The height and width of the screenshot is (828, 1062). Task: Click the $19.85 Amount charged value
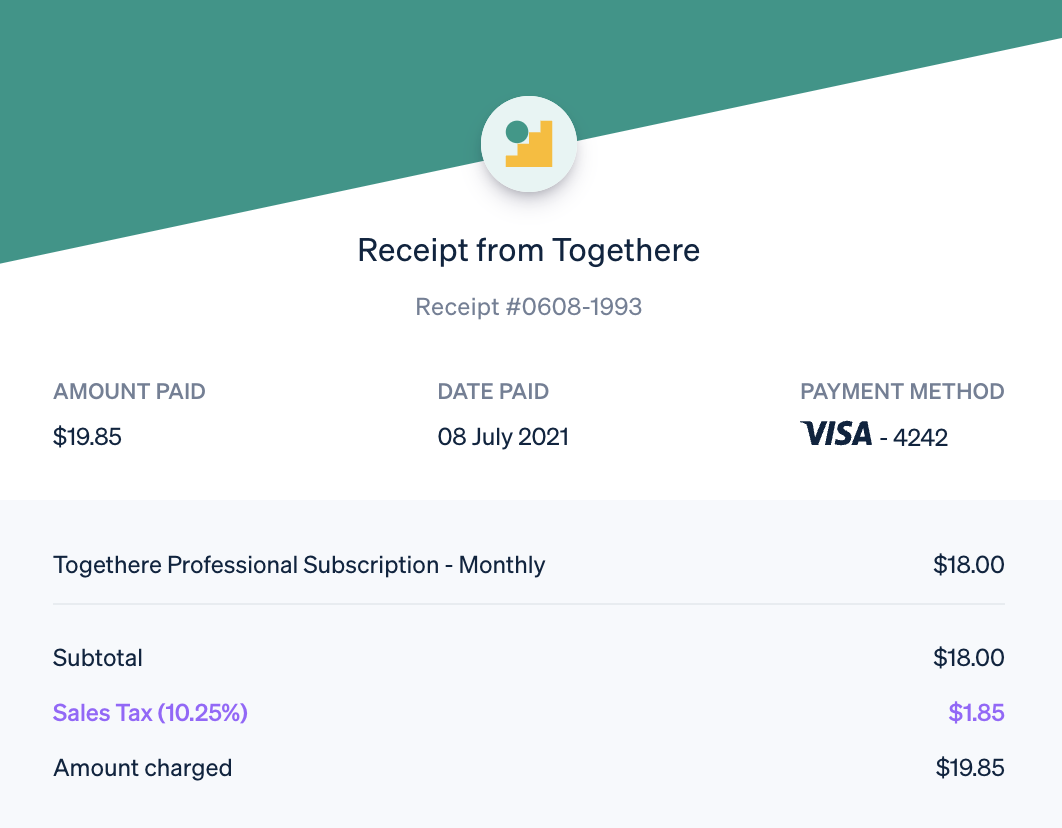click(969, 768)
